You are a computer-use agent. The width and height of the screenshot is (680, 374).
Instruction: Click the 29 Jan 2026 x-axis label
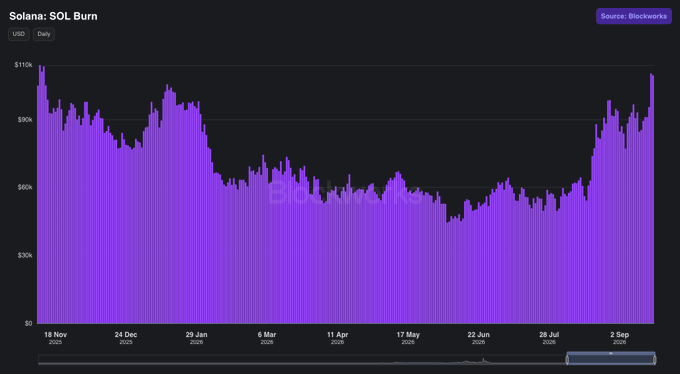point(196,338)
